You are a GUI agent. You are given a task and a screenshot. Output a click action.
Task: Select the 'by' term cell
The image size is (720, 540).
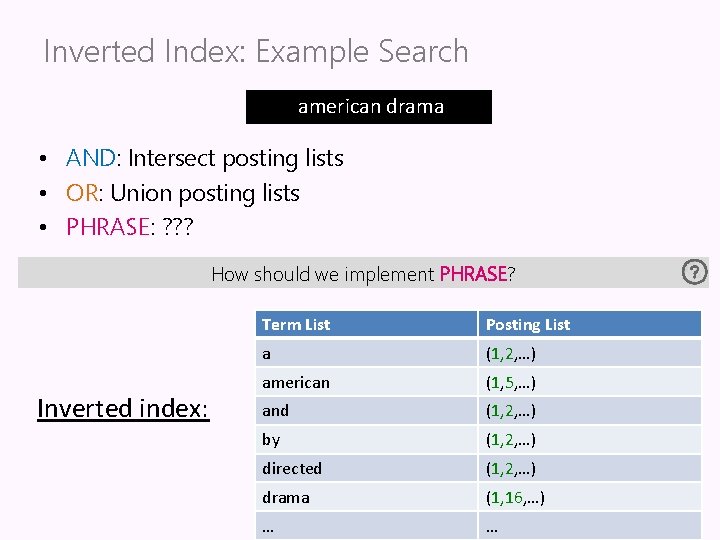[x=271, y=439]
